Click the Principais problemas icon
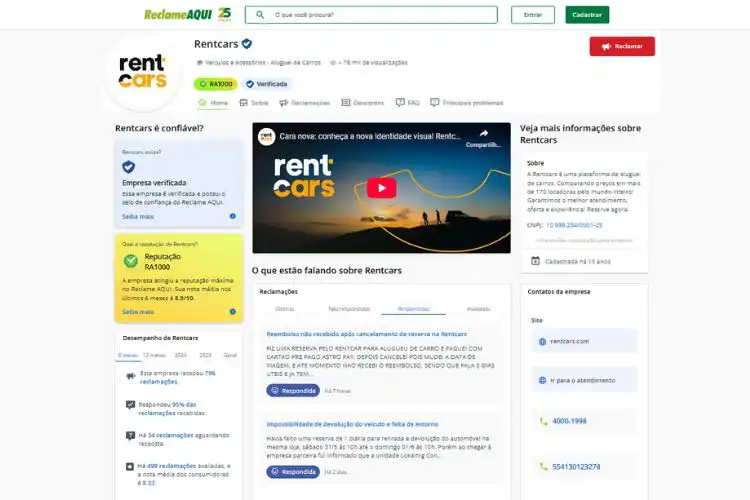 pos(434,102)
